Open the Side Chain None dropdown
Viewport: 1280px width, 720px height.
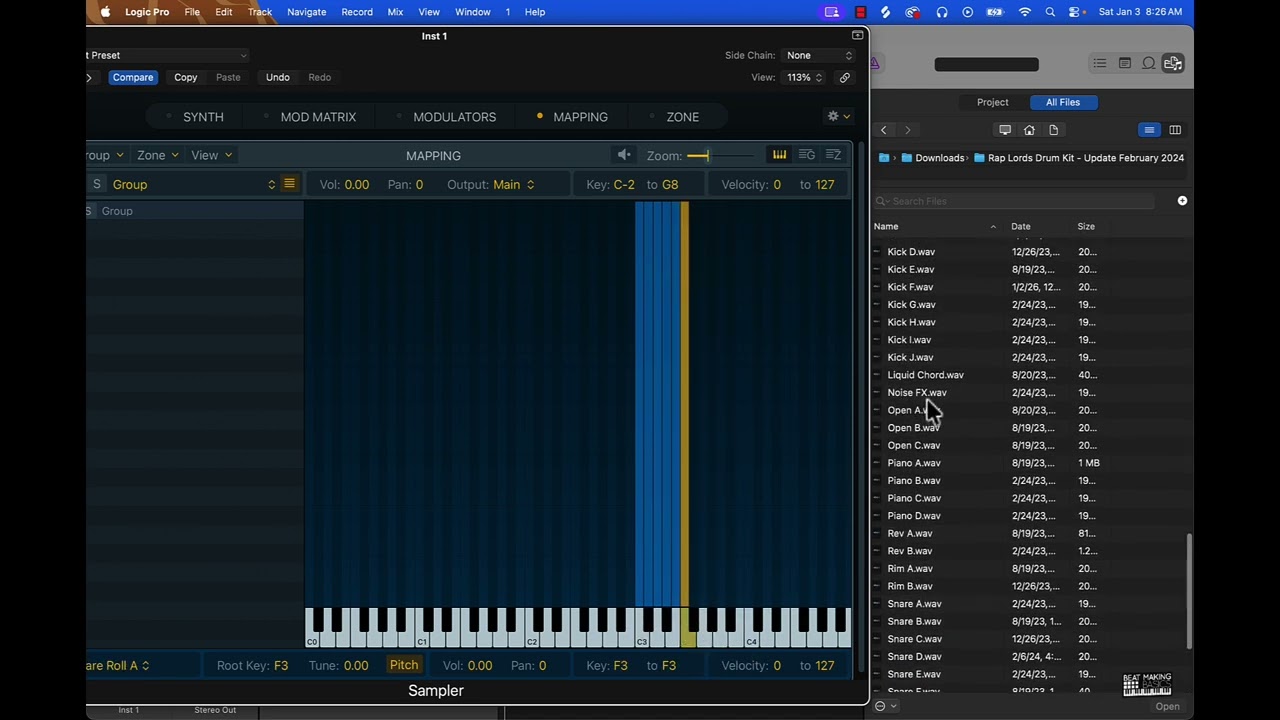[x=818, y=55]
